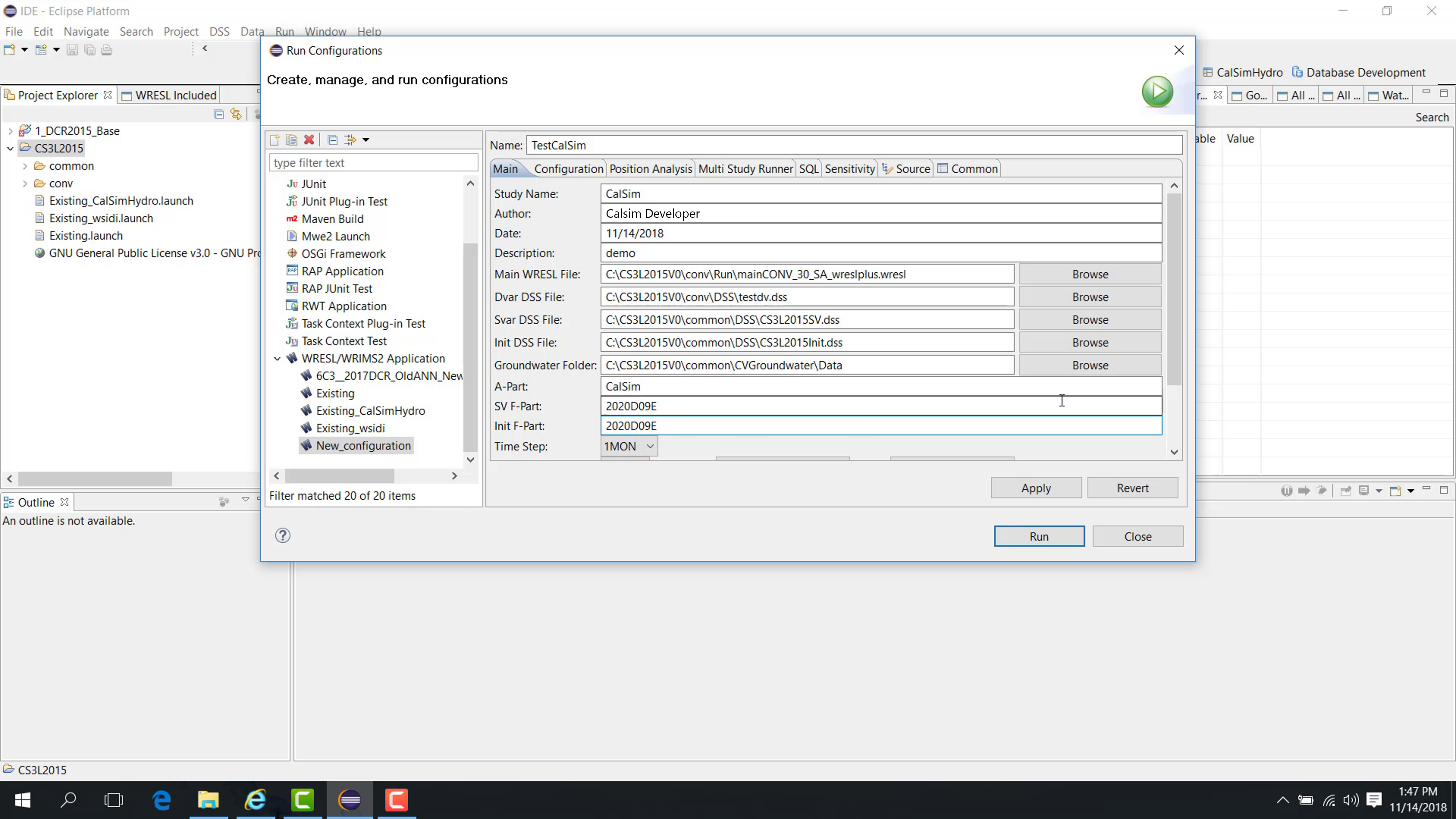Click the Description field
The image size is (1456, 819).
tap(881, 253)
